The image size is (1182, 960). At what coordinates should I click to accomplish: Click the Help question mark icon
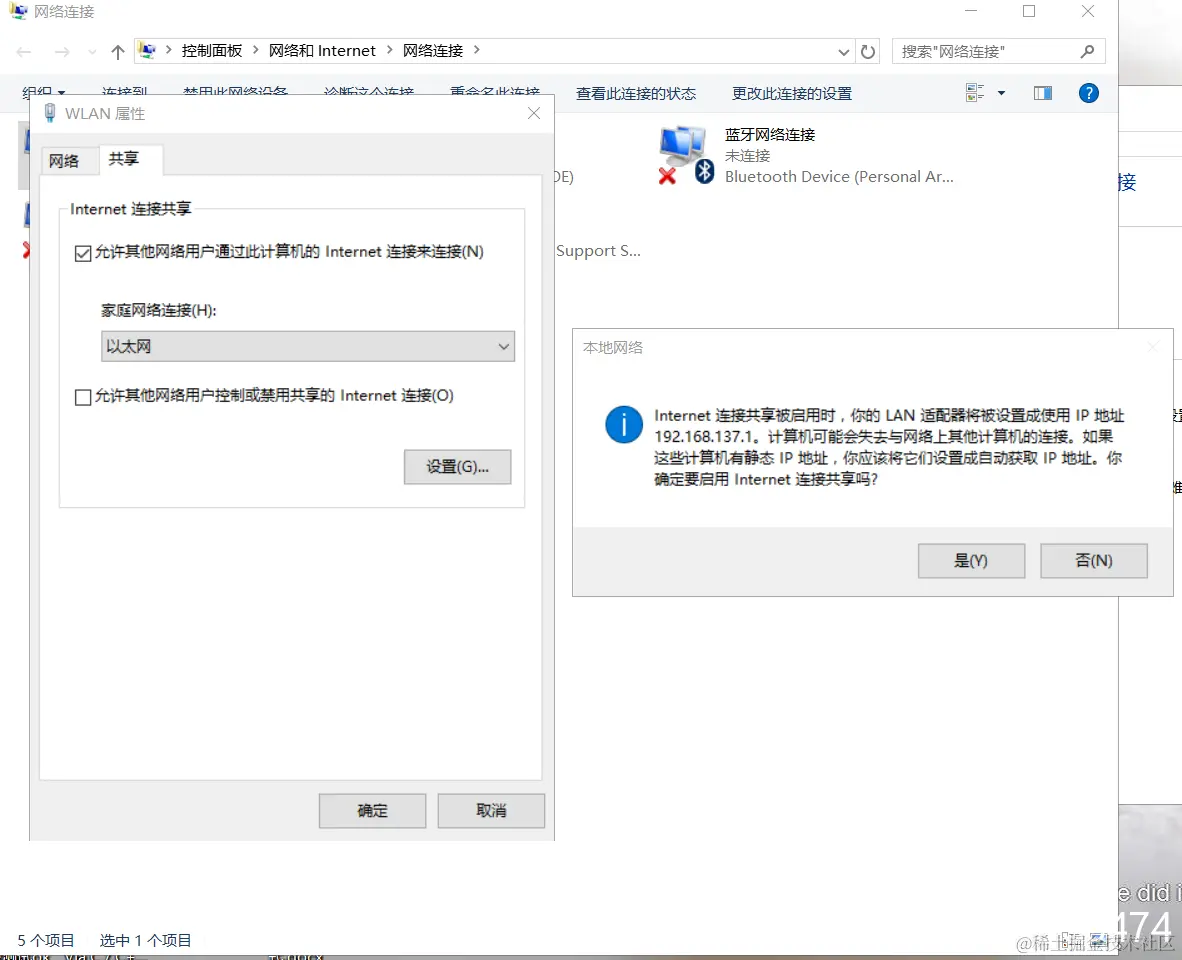tap(1088, 93)
